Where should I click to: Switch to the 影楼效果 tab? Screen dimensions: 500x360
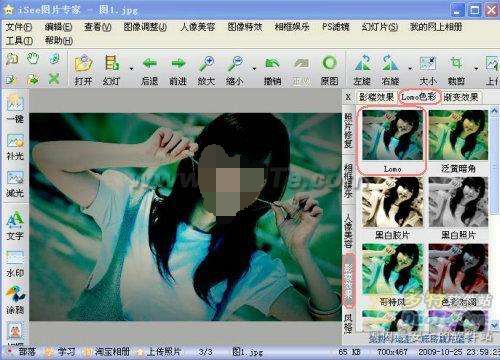pyautogui.click(x=376, y=97)
